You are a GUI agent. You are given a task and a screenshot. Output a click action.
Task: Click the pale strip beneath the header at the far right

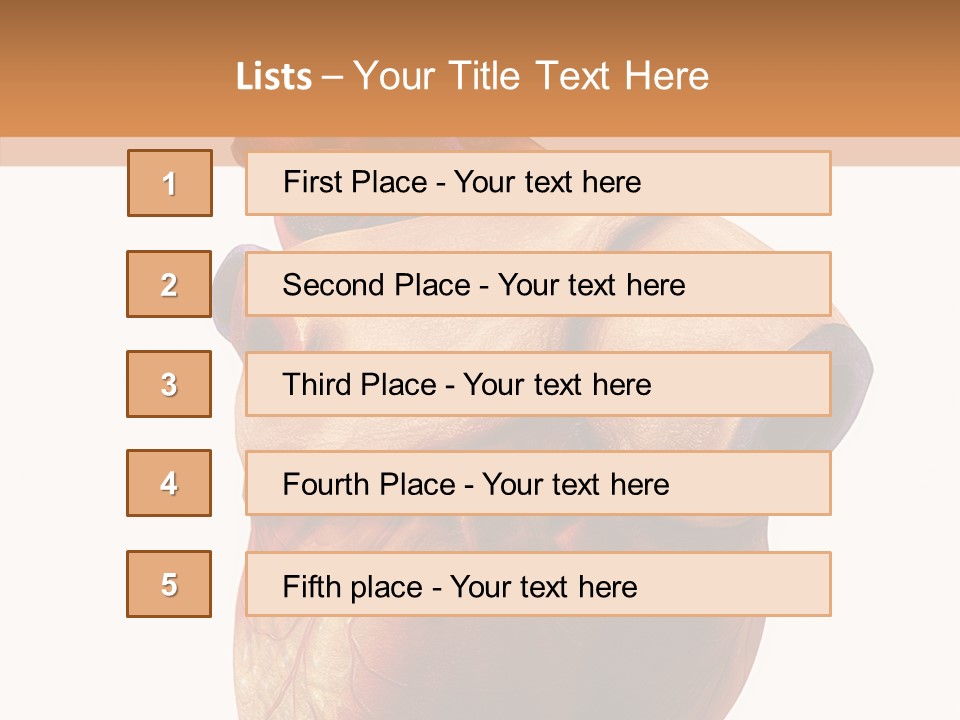click(900, 151)
